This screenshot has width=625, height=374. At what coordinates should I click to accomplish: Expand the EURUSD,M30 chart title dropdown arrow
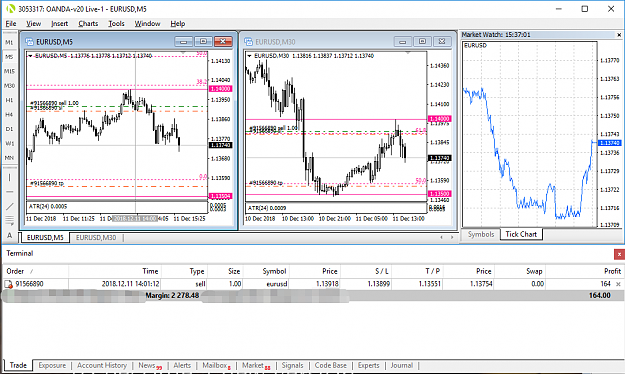click(250, 56)
